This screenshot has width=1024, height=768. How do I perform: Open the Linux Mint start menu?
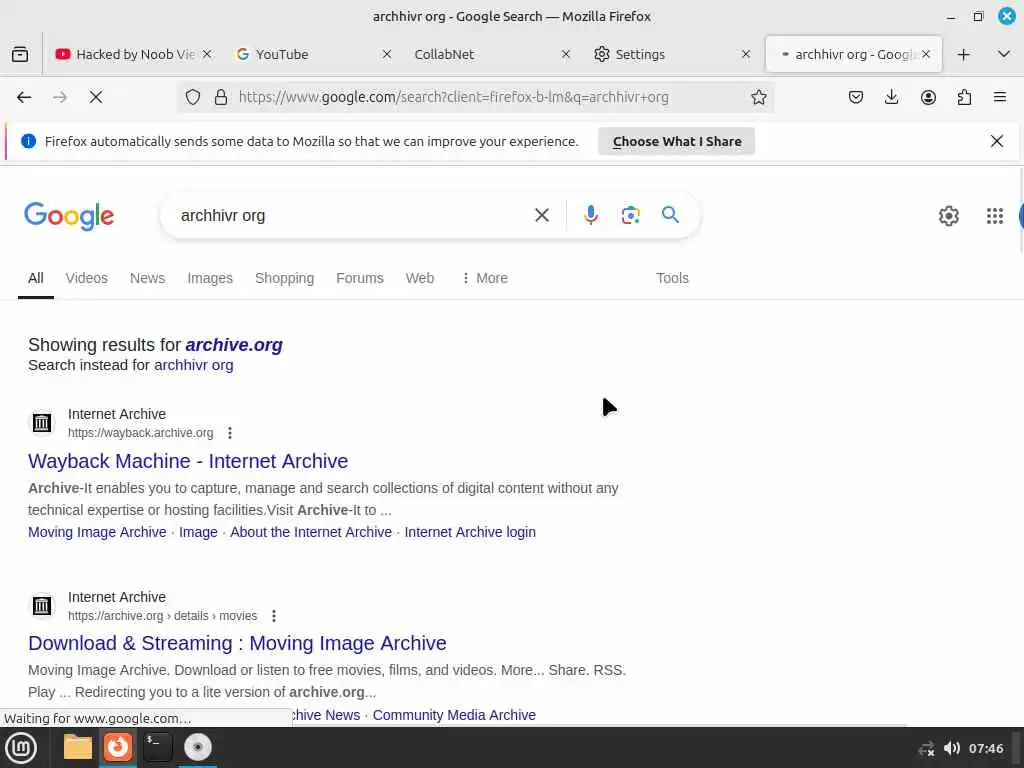tap(21, 748)
